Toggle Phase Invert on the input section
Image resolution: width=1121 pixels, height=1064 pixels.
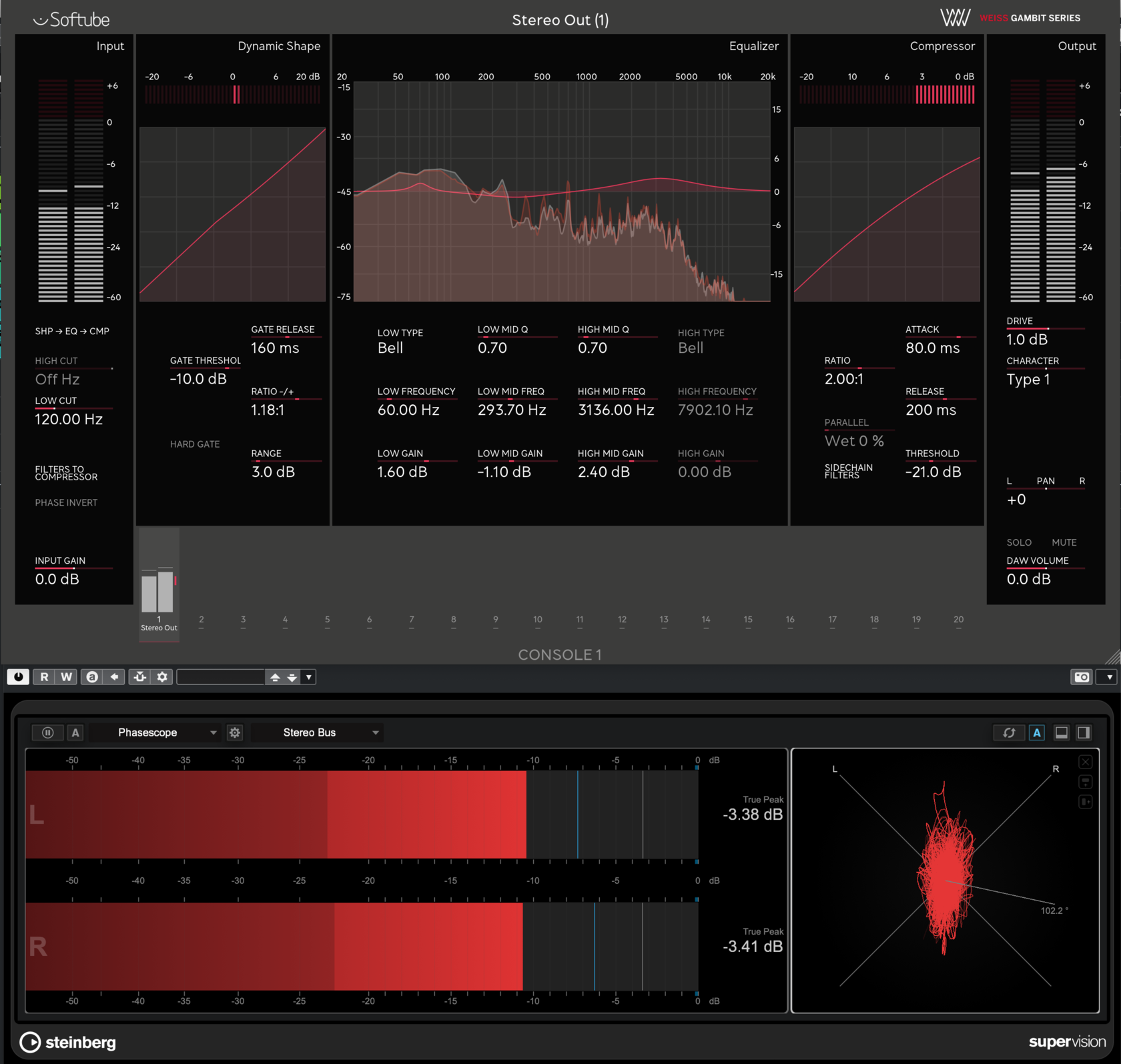pyautogui.click(x=66, y=503)
